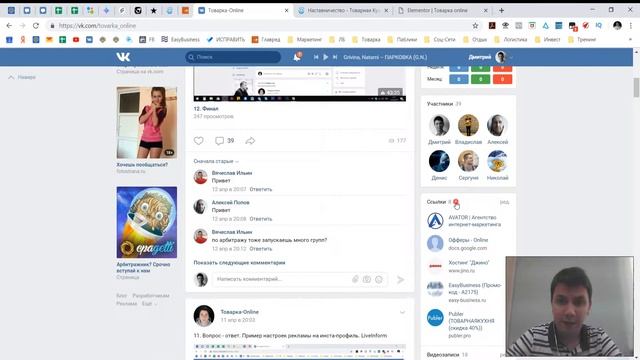Reply to Алексей Попов's comment

click(x=260, y=219)
